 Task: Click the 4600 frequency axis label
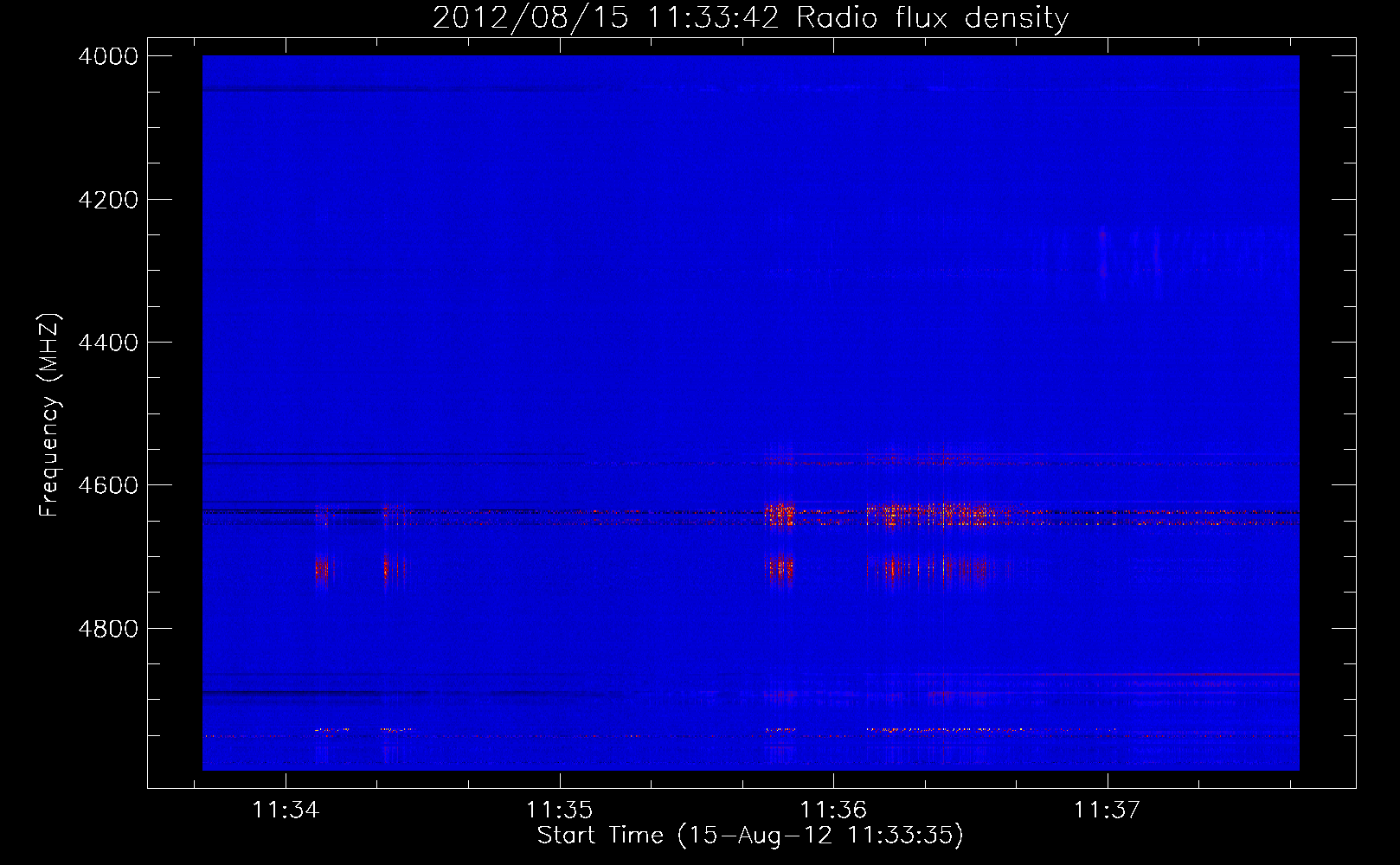[108, 485]
